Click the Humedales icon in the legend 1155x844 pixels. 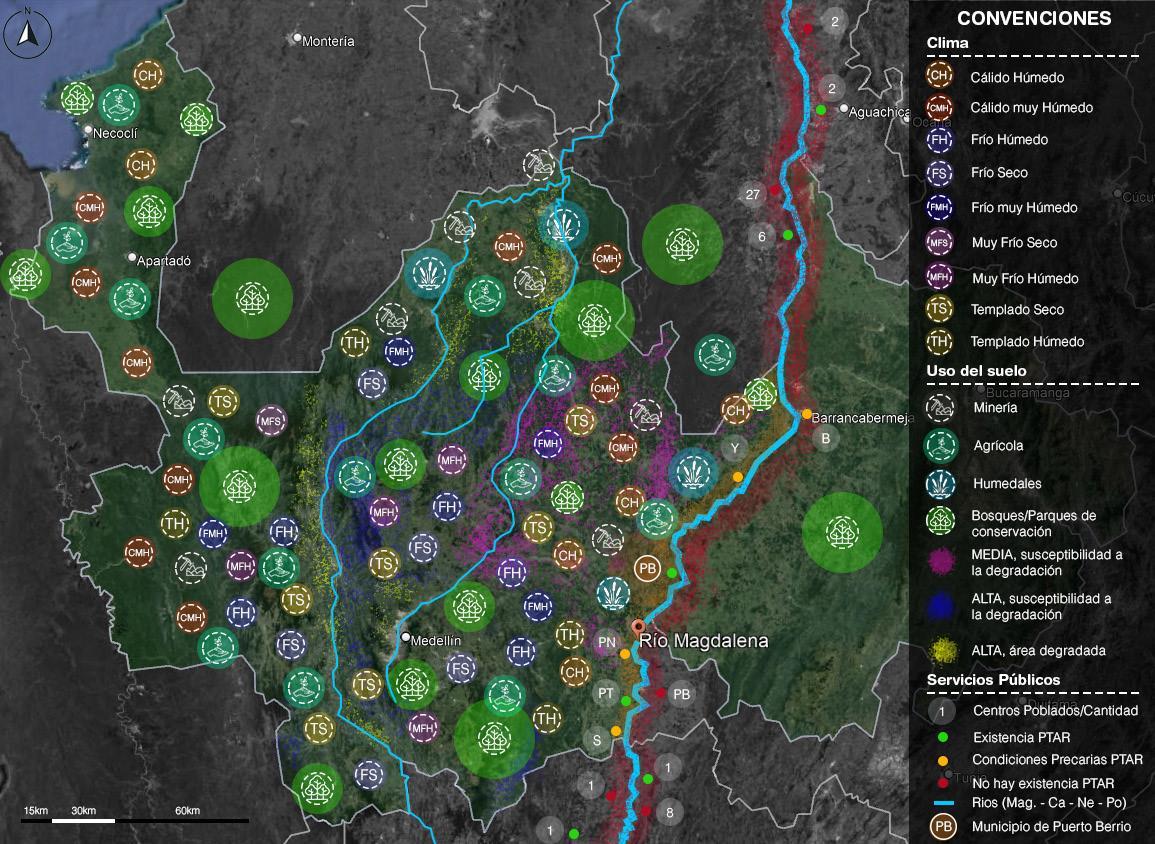pos(941,484)
